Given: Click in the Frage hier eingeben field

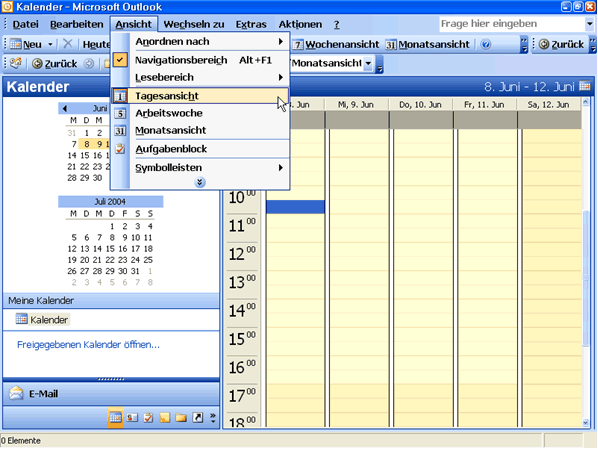Looking at the screenshot, I should pos(512,24).
